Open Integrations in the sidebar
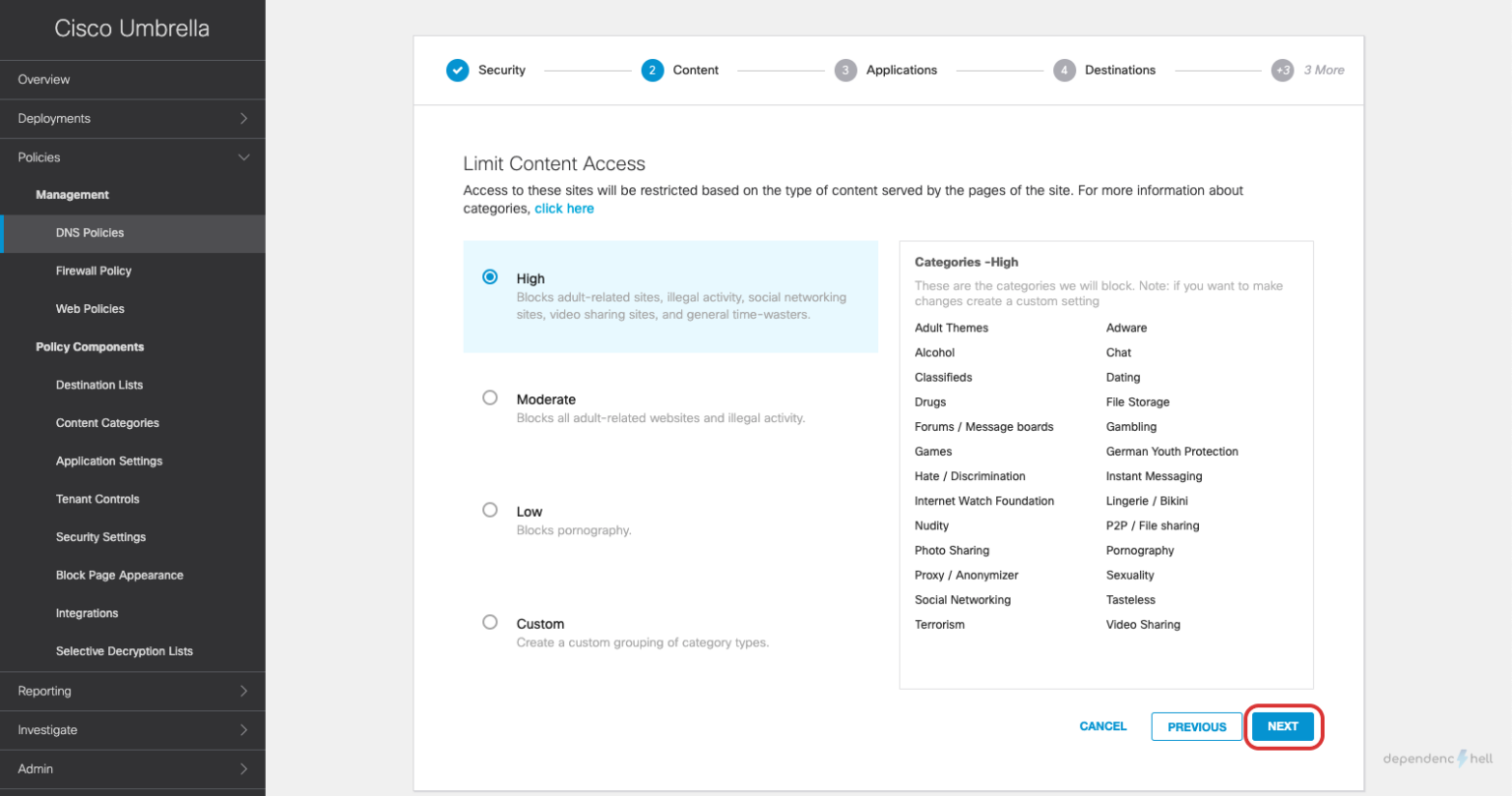The height and width of the screenshot is (796, 1512). coord(87,613)
